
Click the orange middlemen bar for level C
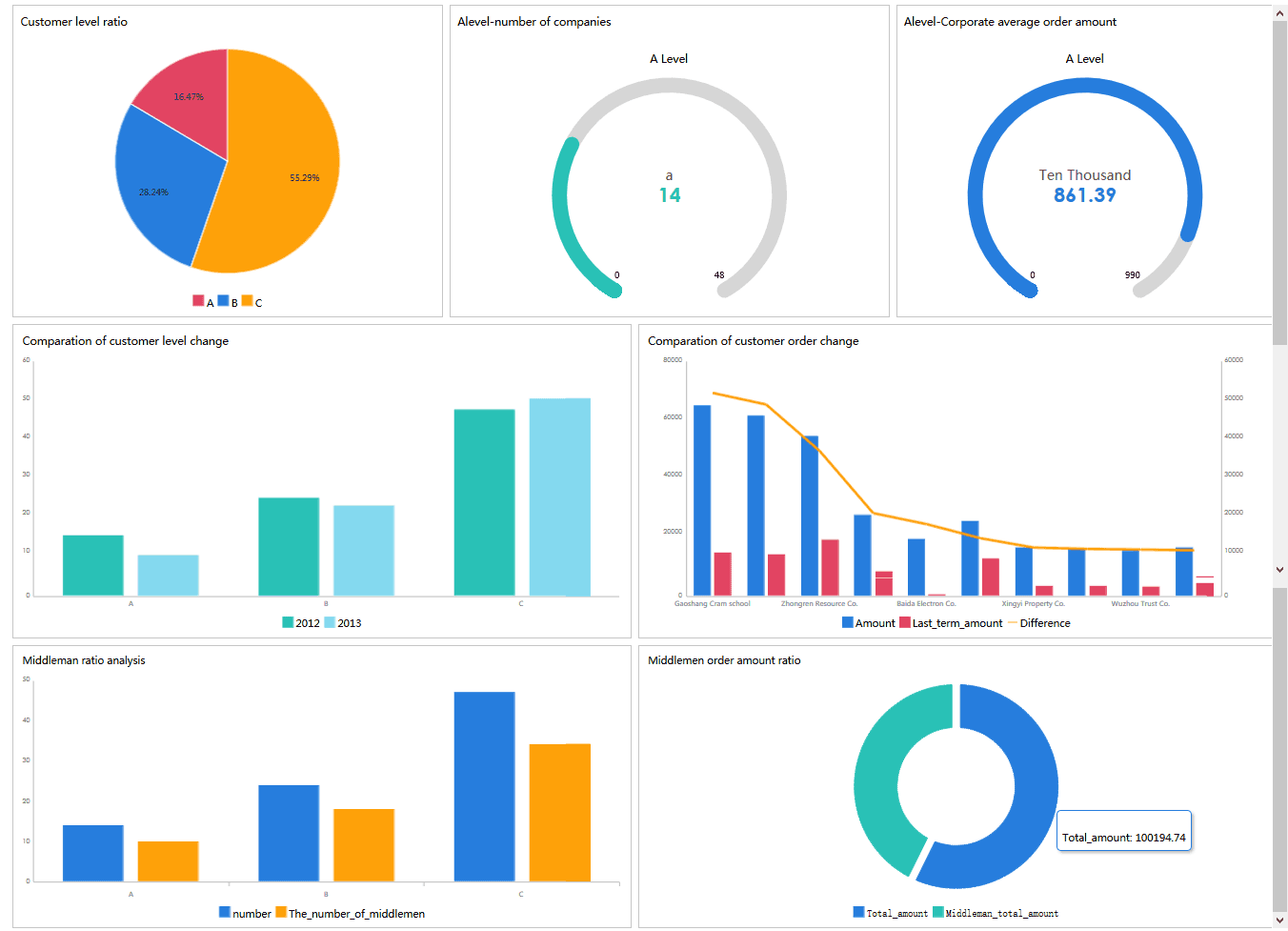click(x=560, y=813)
